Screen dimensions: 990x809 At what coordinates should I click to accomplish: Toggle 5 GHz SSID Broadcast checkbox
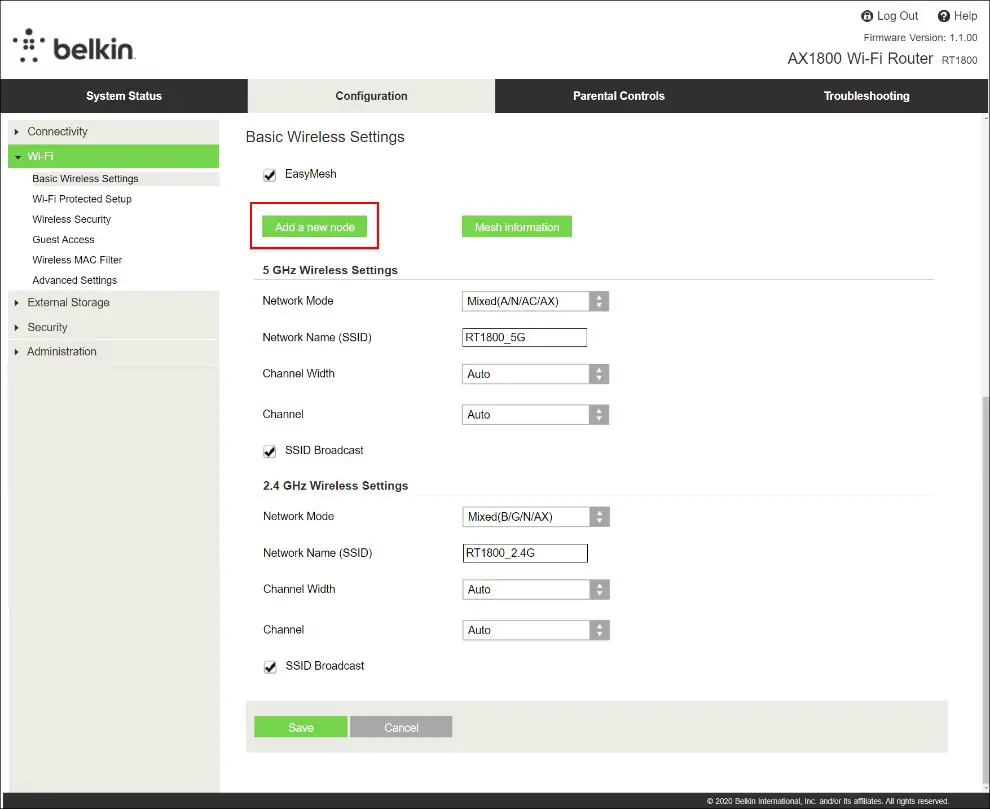pos(270,452)
